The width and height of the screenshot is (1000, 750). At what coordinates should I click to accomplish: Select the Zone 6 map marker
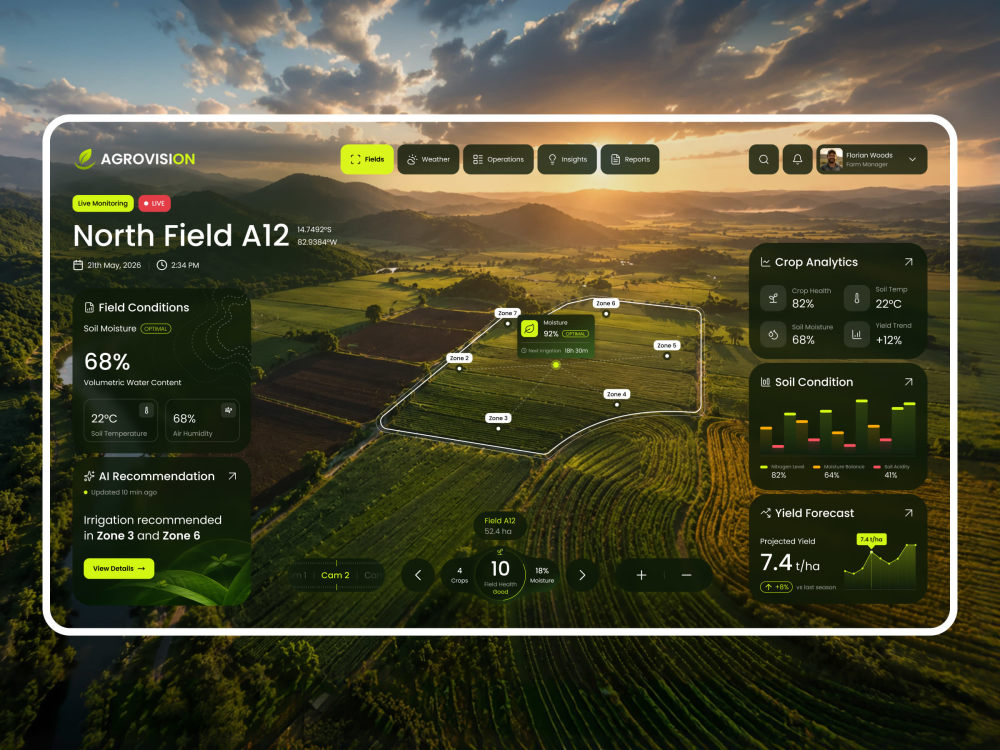(606, 304)
